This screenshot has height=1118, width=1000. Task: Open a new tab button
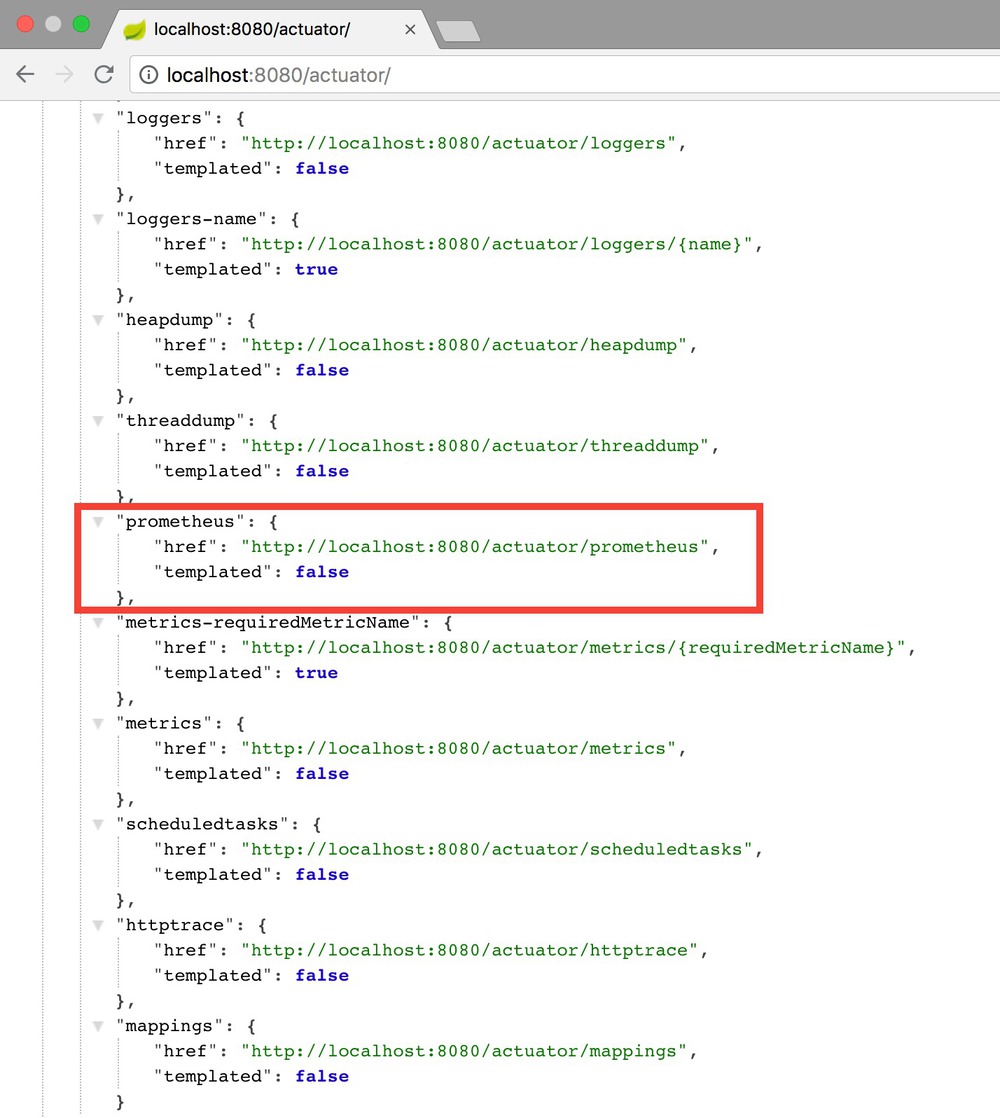point(458,31)
